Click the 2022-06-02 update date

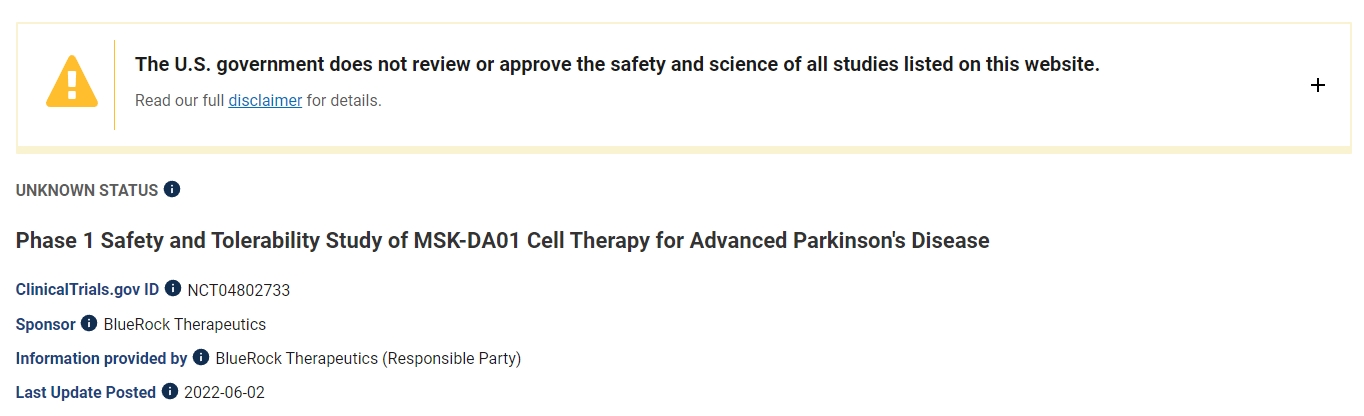click(226, 392)
